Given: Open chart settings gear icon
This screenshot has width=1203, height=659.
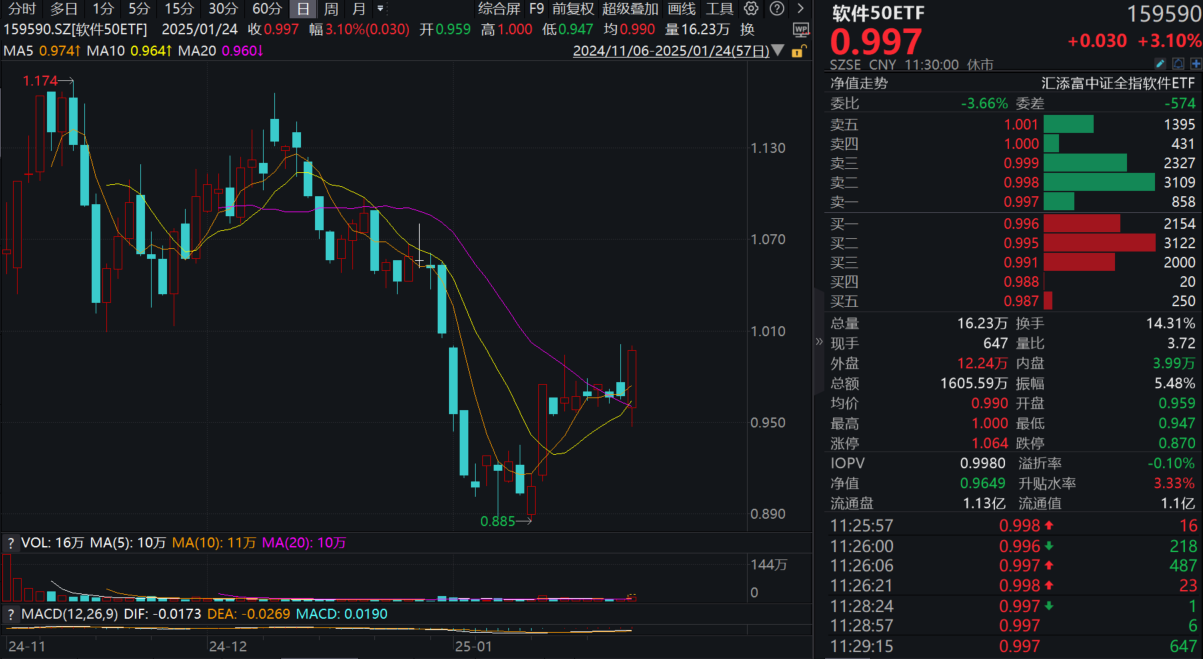Looking at the screenshot, I should tap(751, 9).
